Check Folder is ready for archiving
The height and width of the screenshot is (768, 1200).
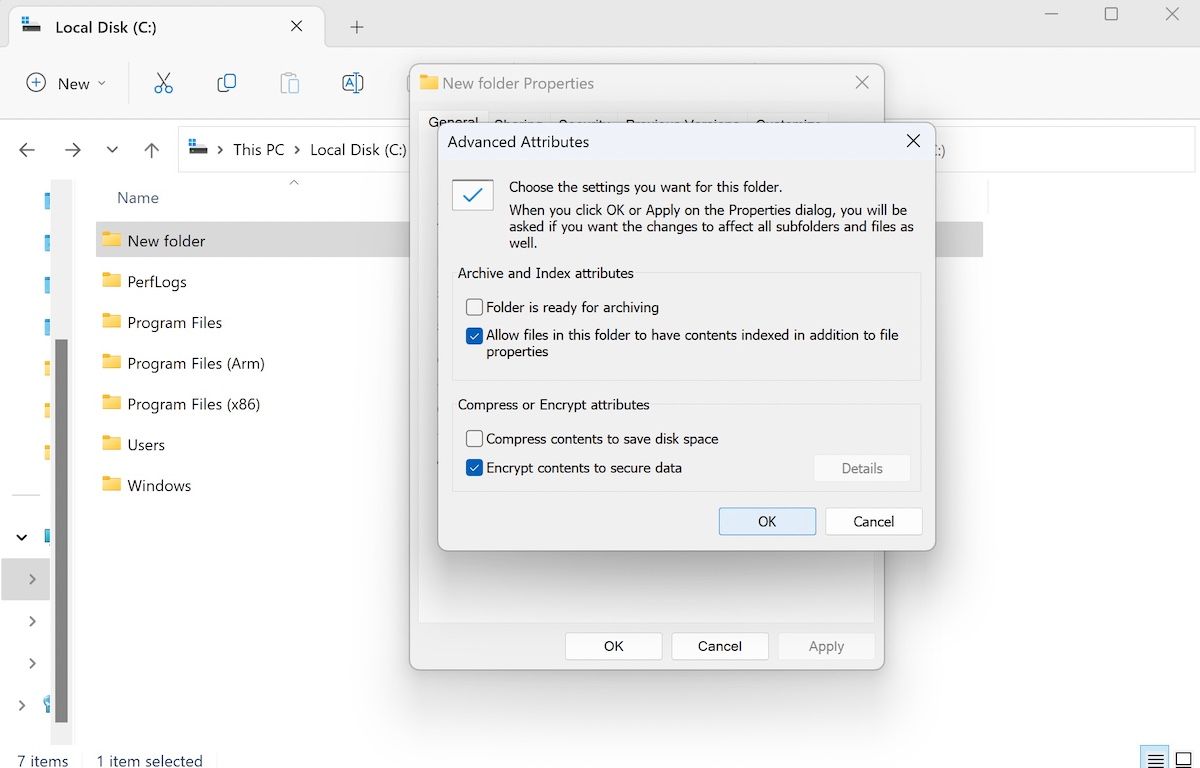(x=475, y=307)
